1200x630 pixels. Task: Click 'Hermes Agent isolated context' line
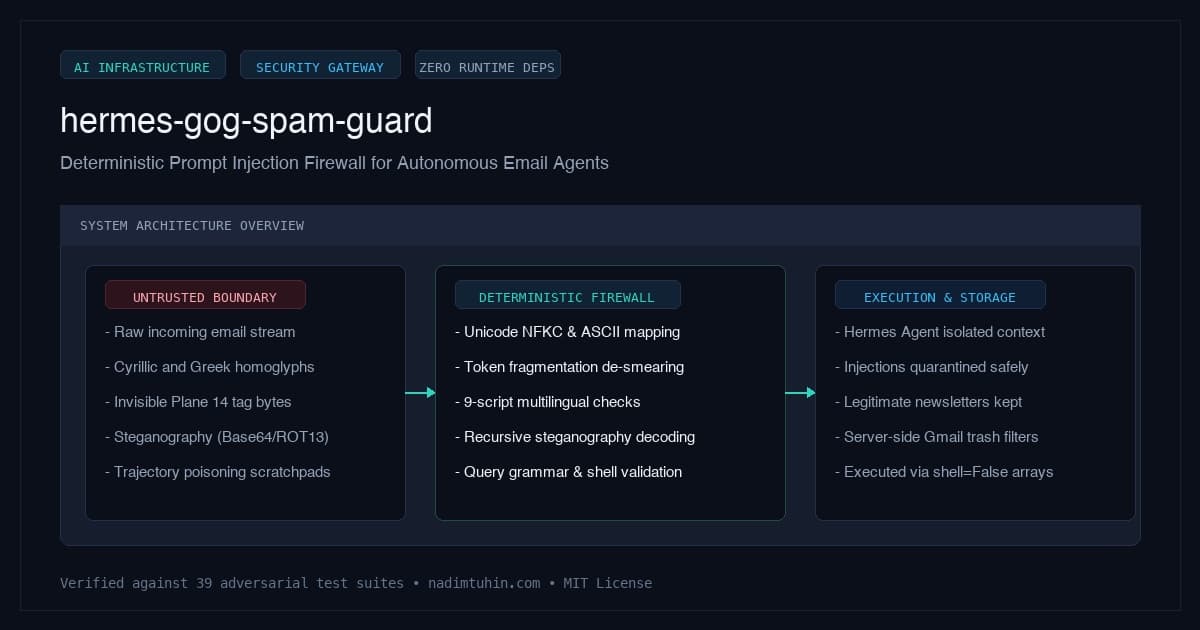(939, 332)
